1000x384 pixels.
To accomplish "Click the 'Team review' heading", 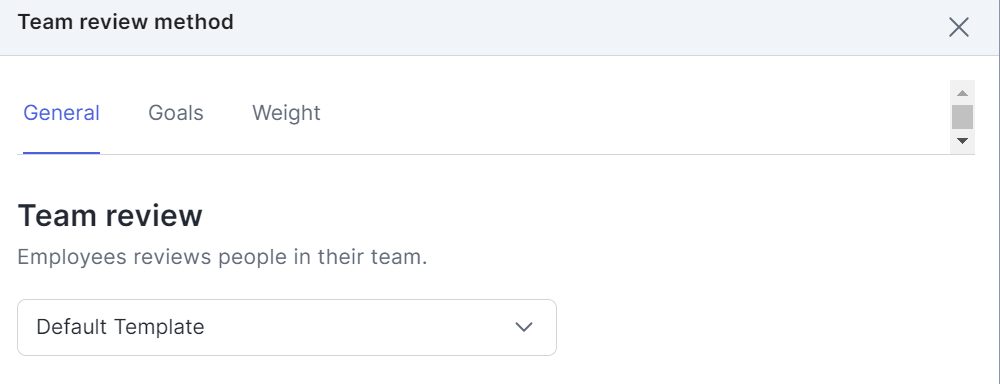I will click(110, 216).
